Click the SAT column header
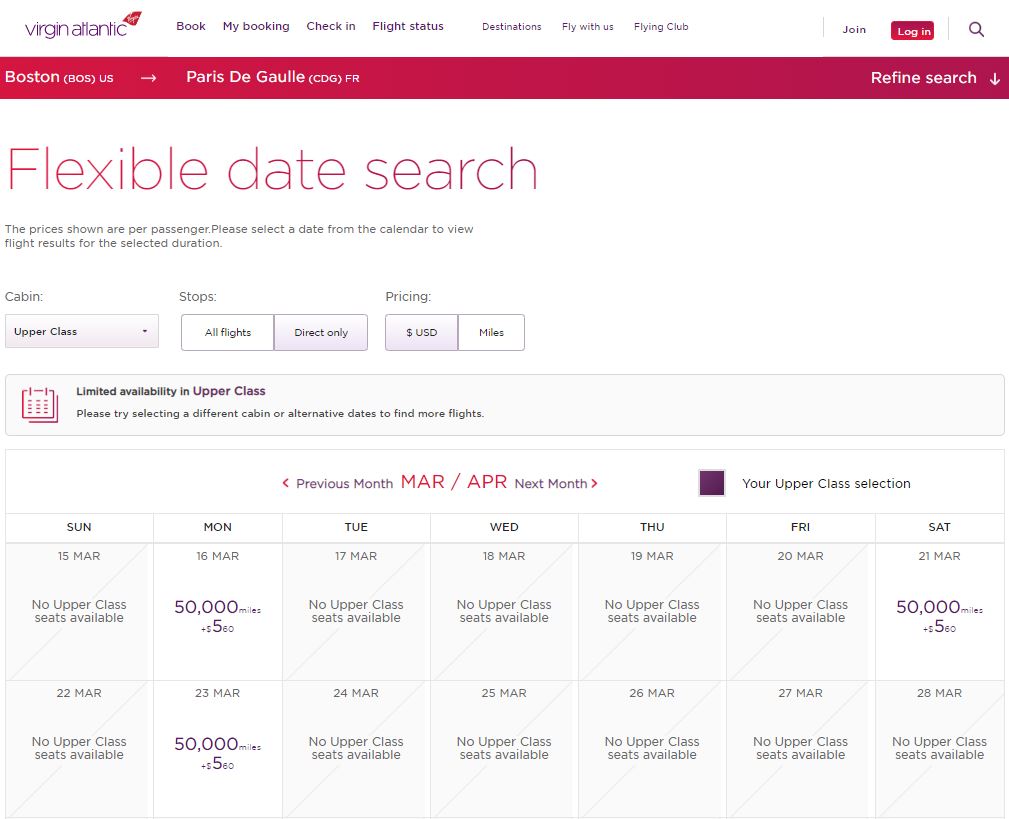The width and height of the screenshot is (1009, 819). [939, 527]
